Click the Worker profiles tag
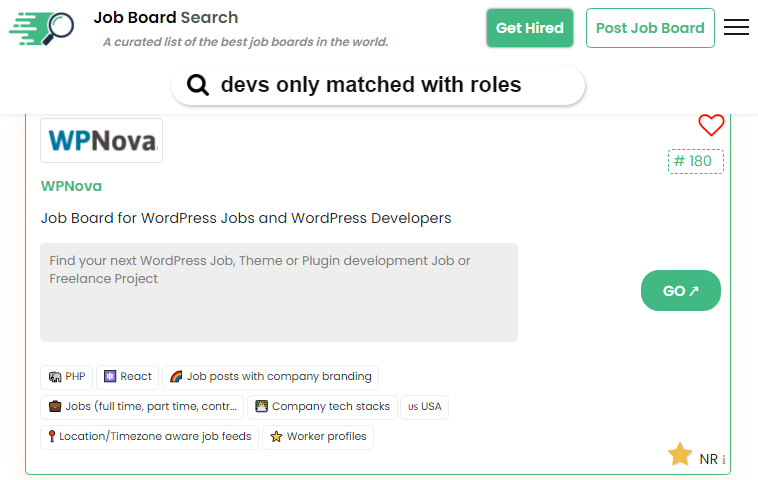This screenshot has width=758, height=480. (318, 437)
